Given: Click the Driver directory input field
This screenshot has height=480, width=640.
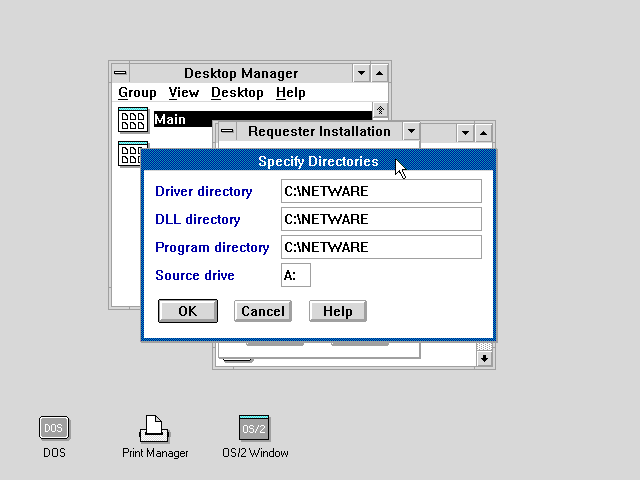Looking at the screenshot, I should 381,191.
